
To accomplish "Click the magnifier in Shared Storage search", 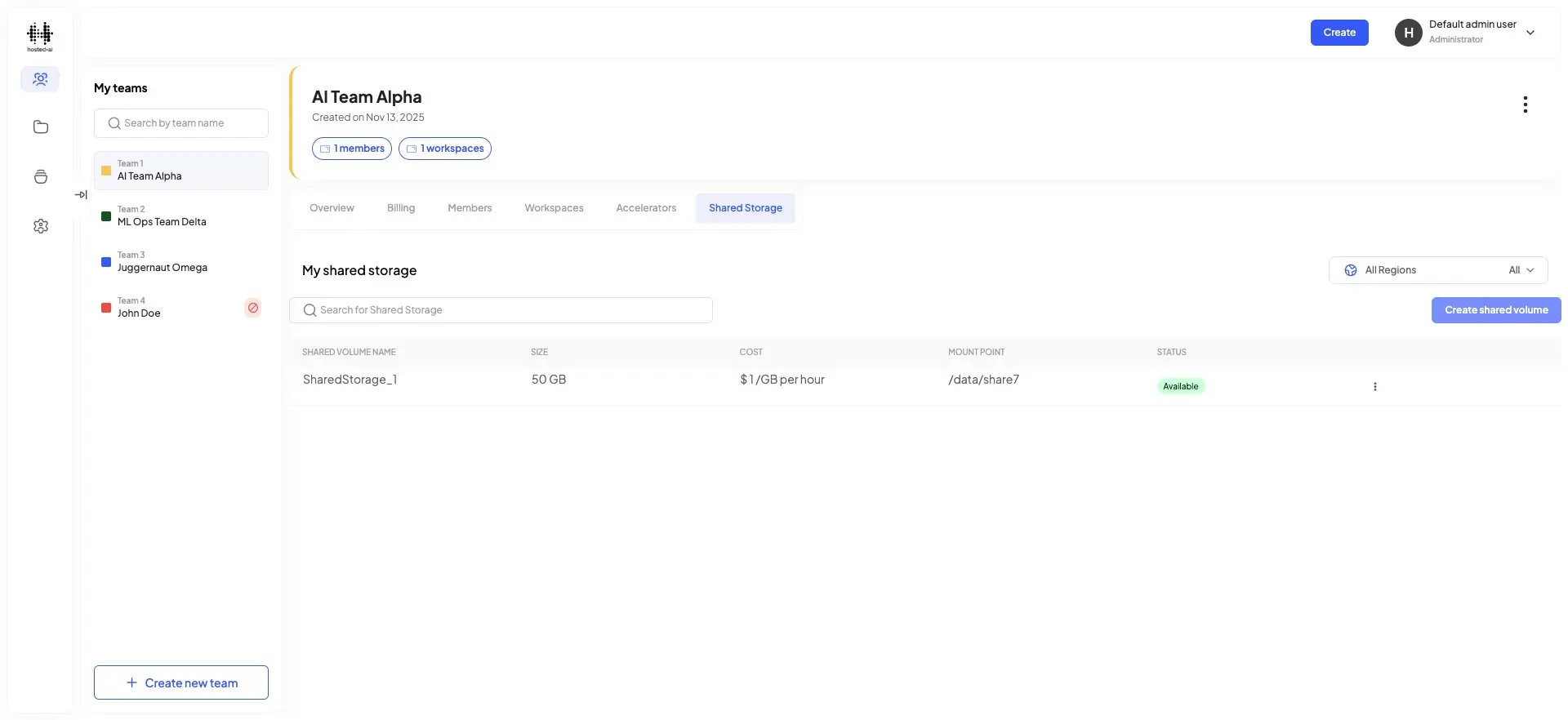I will (x=310, y=310).
